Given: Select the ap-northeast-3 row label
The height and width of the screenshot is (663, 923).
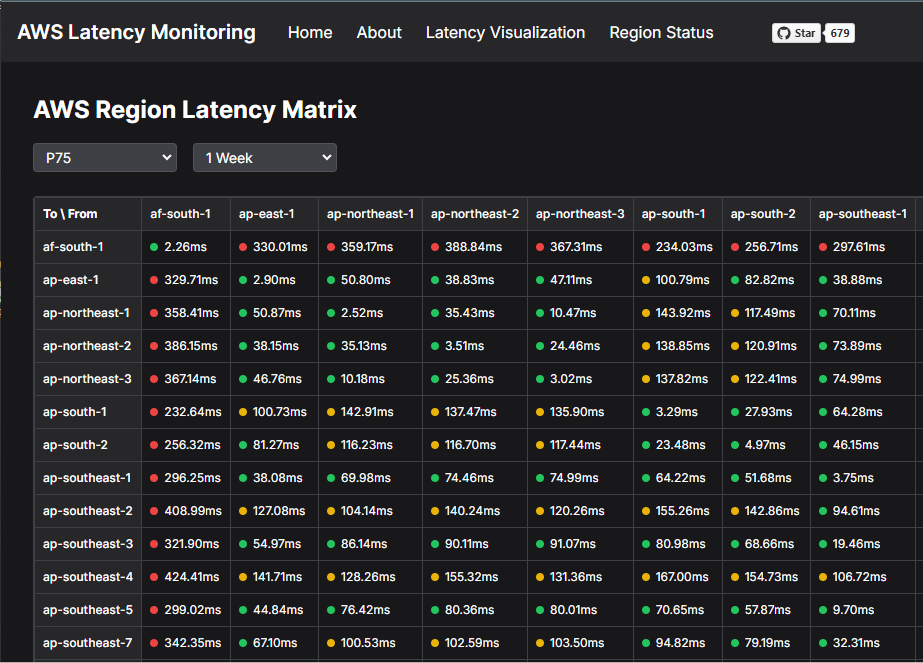Looking at the screenshot, I should coord(87,379).
